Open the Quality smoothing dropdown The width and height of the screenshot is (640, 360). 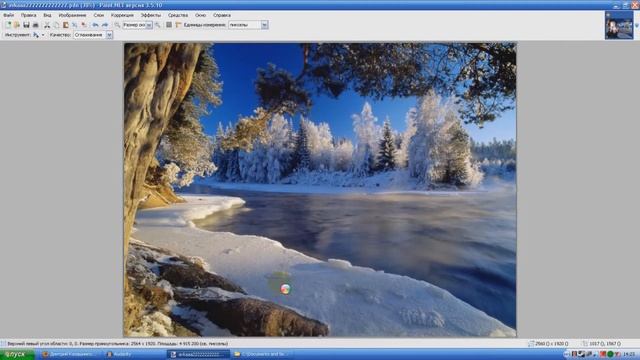point(109,35)
